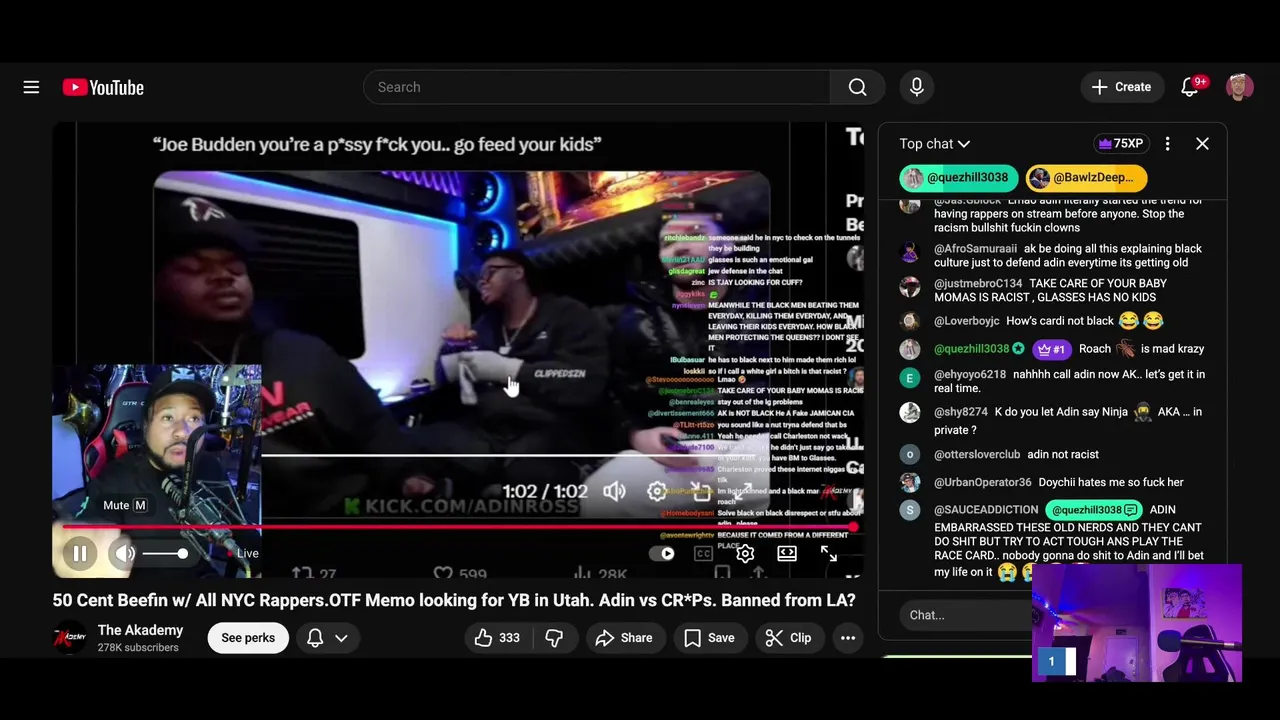Viewport: 1280px width, 720px height.
Task: Save video to playlist
Action: pos(710,638)
